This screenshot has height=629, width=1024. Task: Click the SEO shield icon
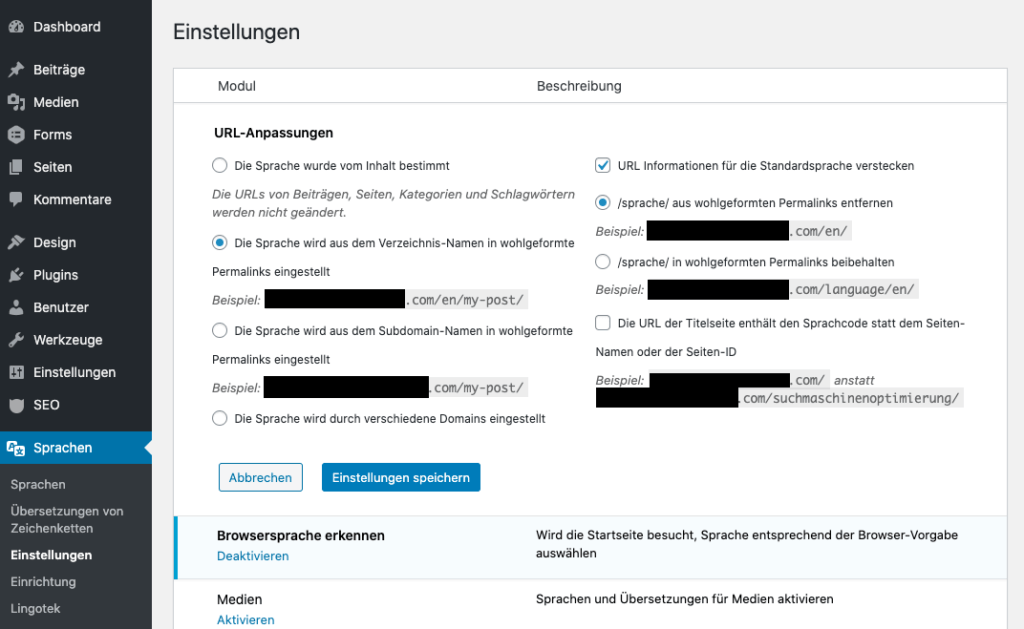pos(16,405)
